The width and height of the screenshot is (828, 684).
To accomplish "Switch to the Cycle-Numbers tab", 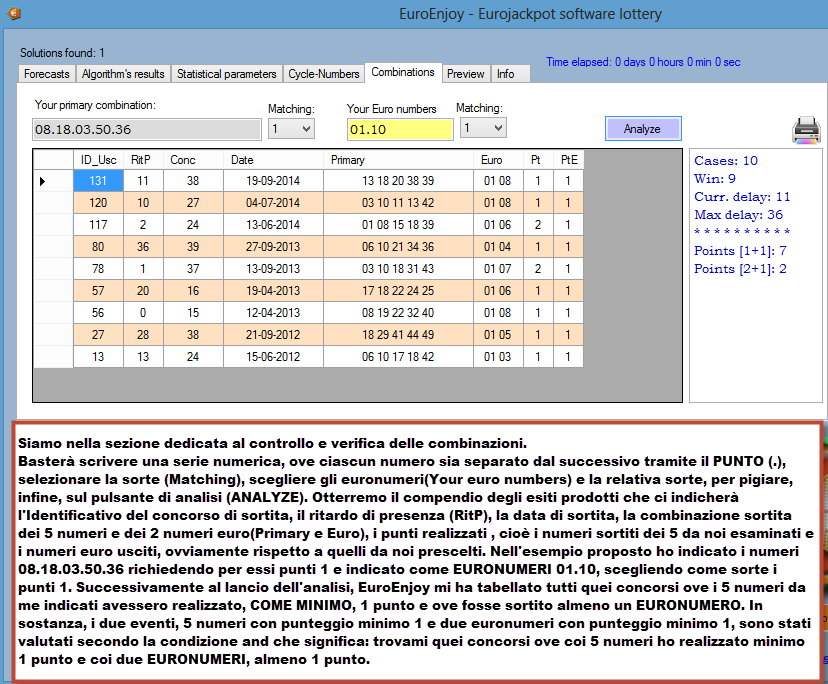I will click(324, 74).
